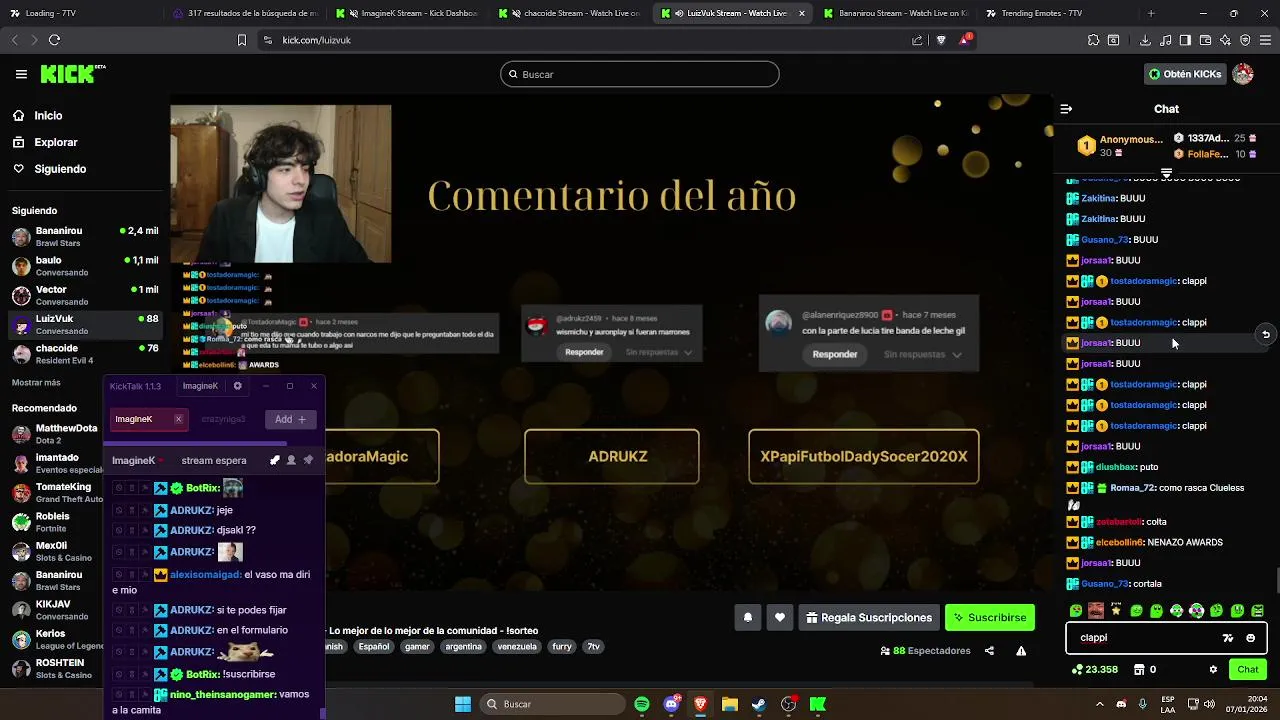Open Steam from the taskbar

(759, 704)
